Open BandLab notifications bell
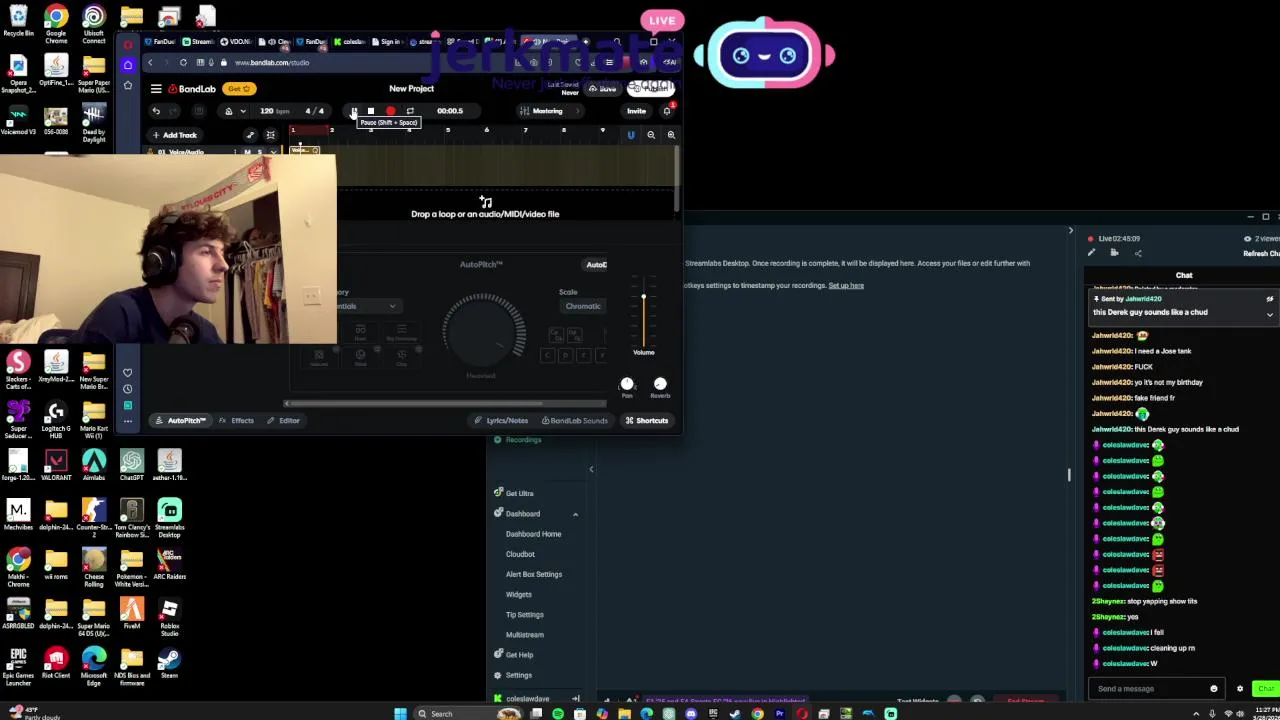The width and height of the screenshot is (1280, 720). (667, 111)
